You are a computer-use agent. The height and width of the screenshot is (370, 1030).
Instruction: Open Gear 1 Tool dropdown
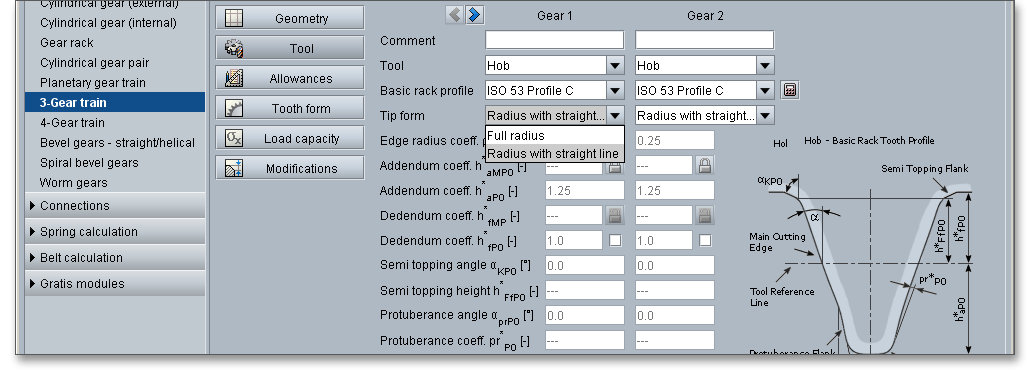[x=615, y=65]
